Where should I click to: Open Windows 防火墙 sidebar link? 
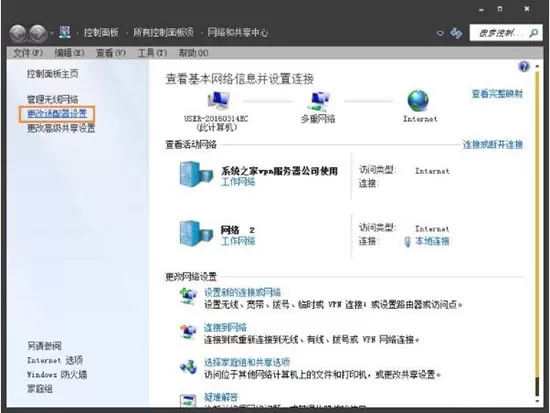coord(57,375)
